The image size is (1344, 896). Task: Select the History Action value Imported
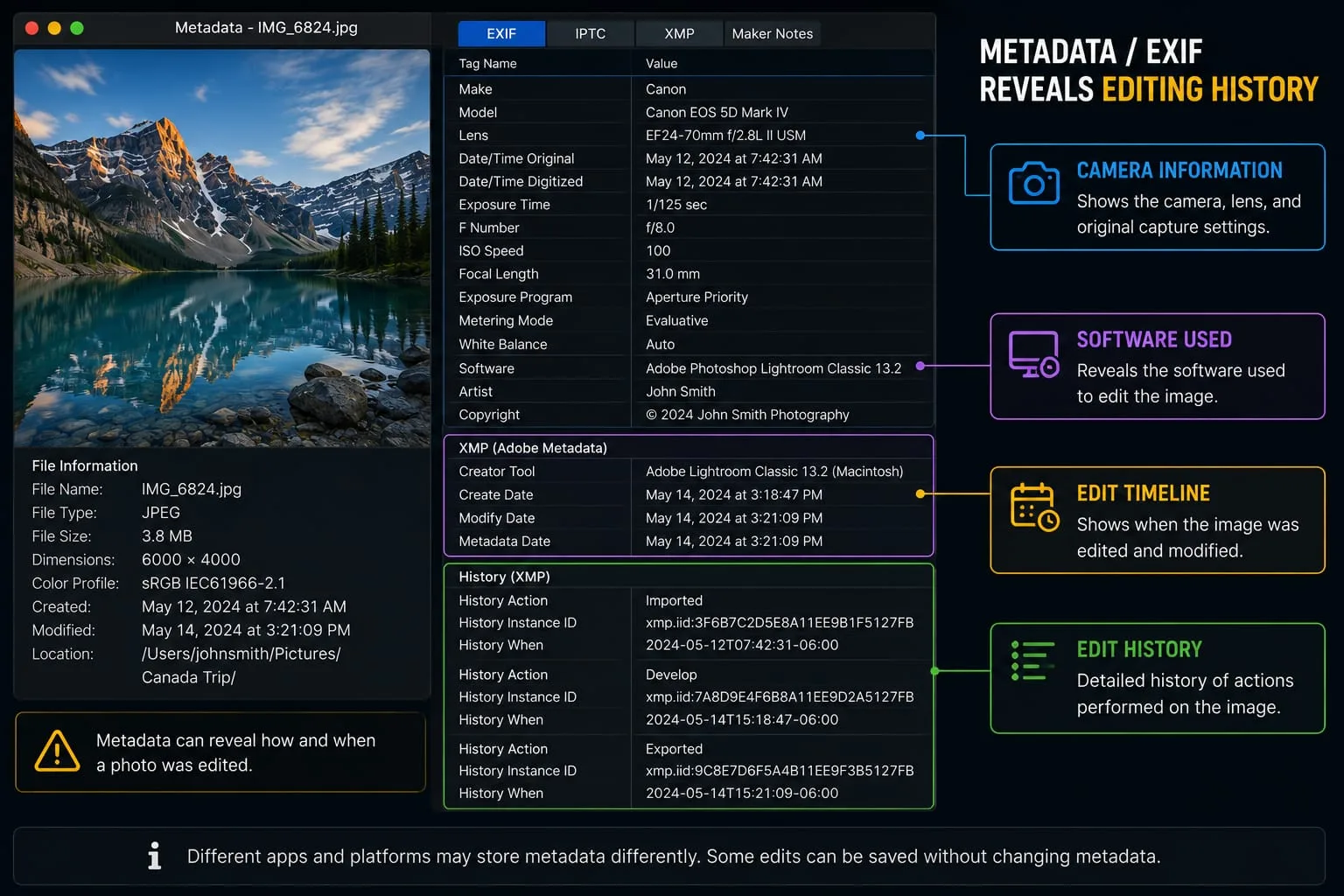click(x=674, y=600)
